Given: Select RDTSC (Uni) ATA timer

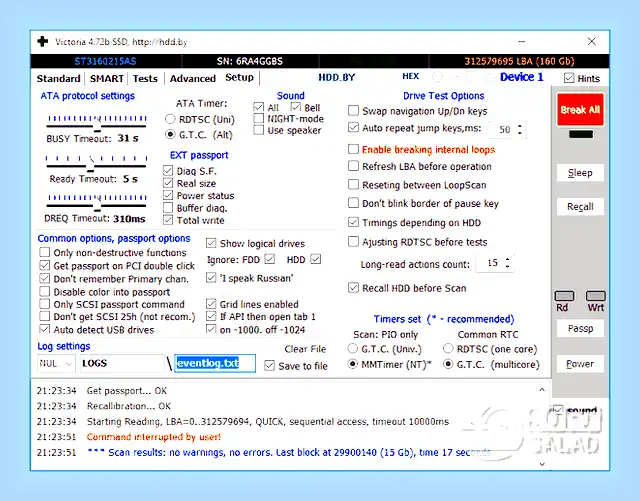Looking at the screenshot, I should 170,119.
